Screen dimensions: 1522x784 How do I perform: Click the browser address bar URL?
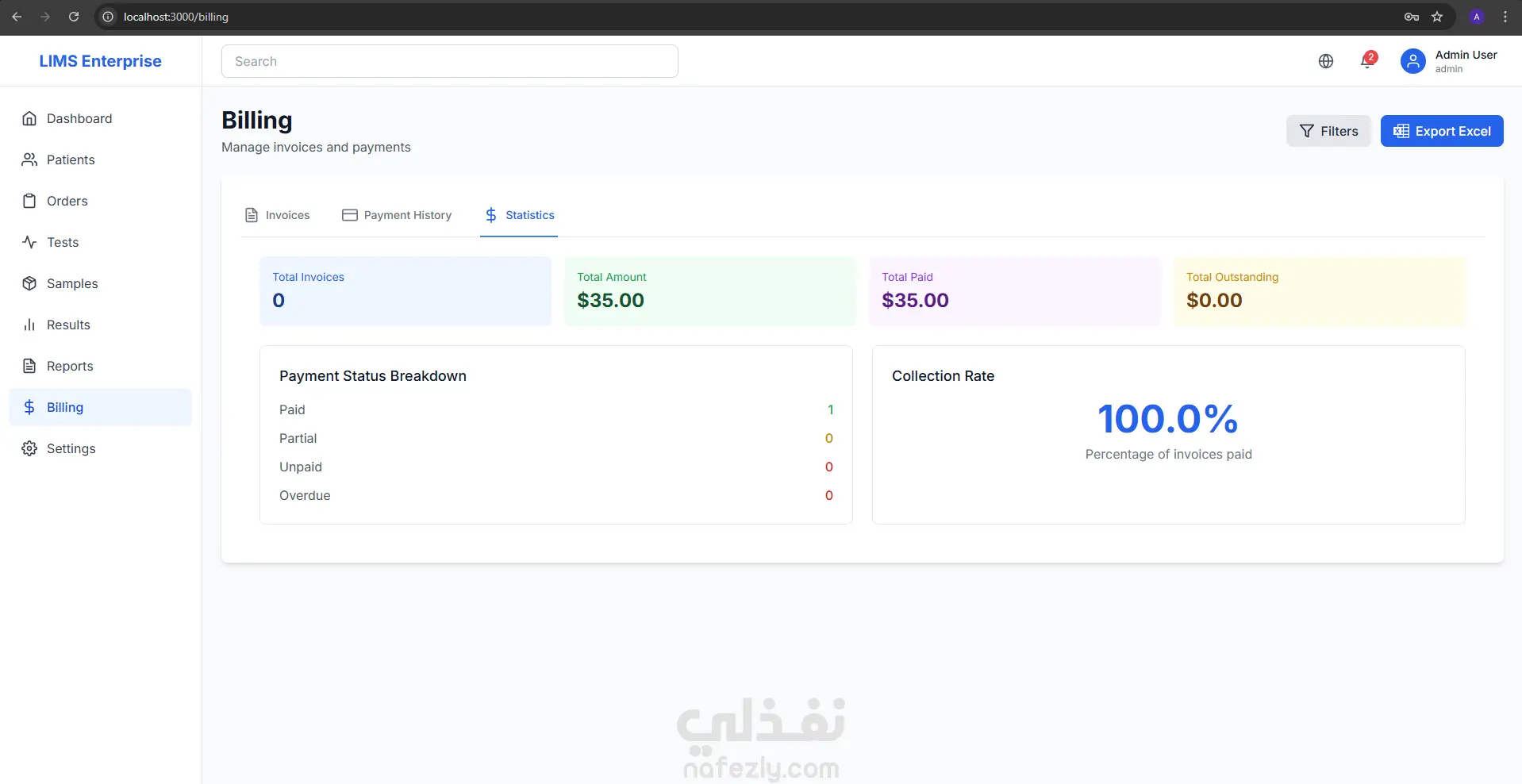coord(176,17)
